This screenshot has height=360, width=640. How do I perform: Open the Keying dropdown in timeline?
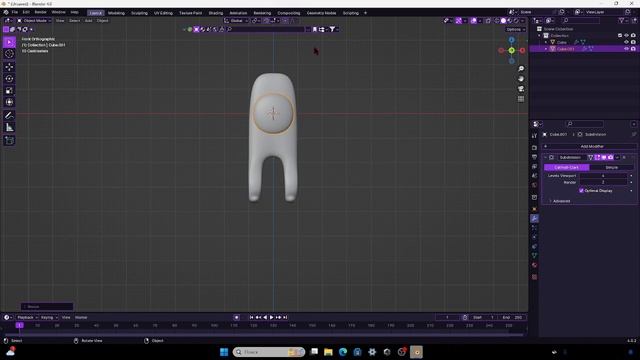49,318
